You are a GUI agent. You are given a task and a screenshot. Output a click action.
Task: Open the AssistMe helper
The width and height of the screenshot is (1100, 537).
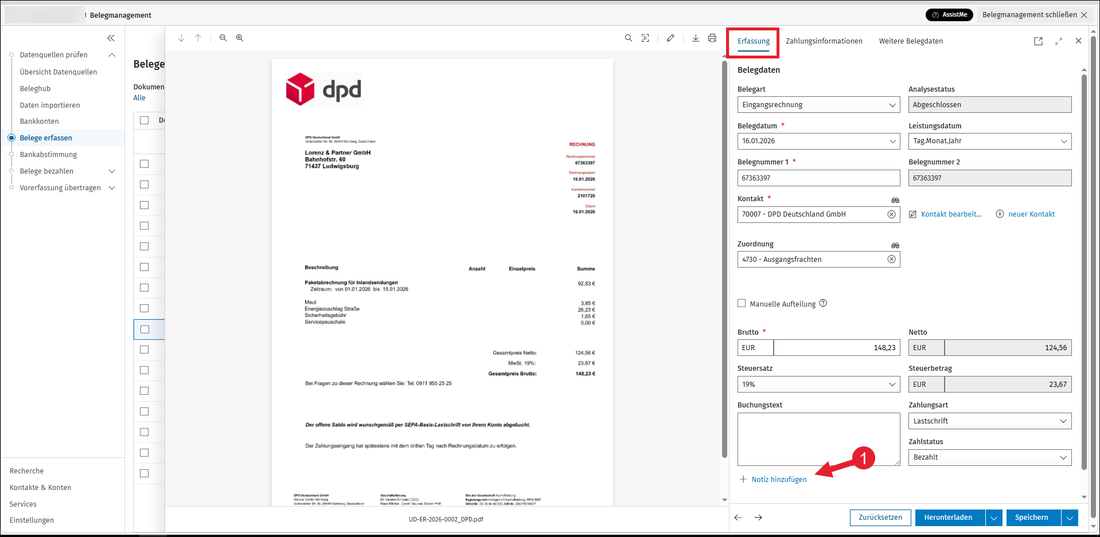pyautogui.click(x=949, y=15)
